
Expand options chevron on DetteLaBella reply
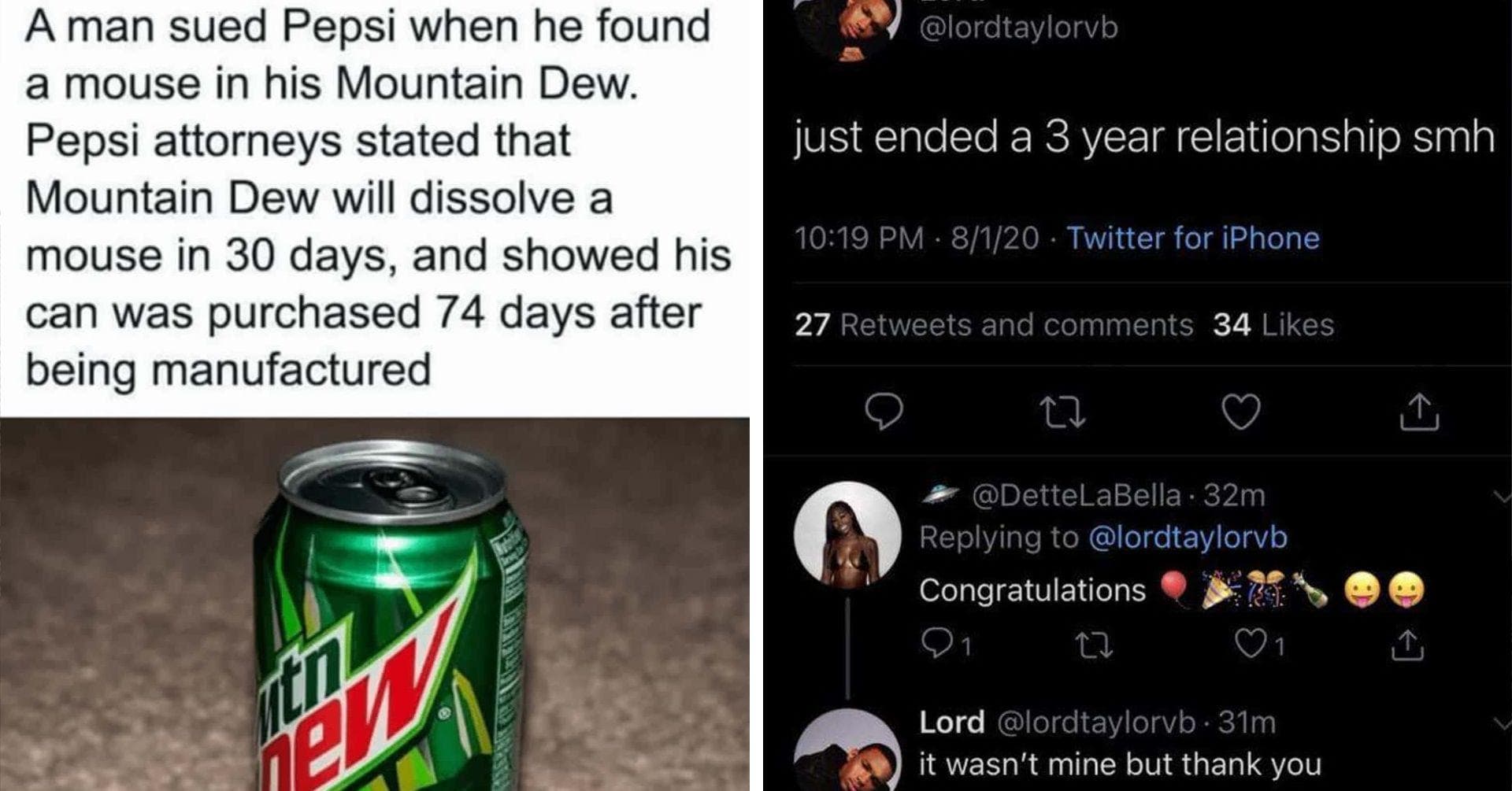point(1502,497)
